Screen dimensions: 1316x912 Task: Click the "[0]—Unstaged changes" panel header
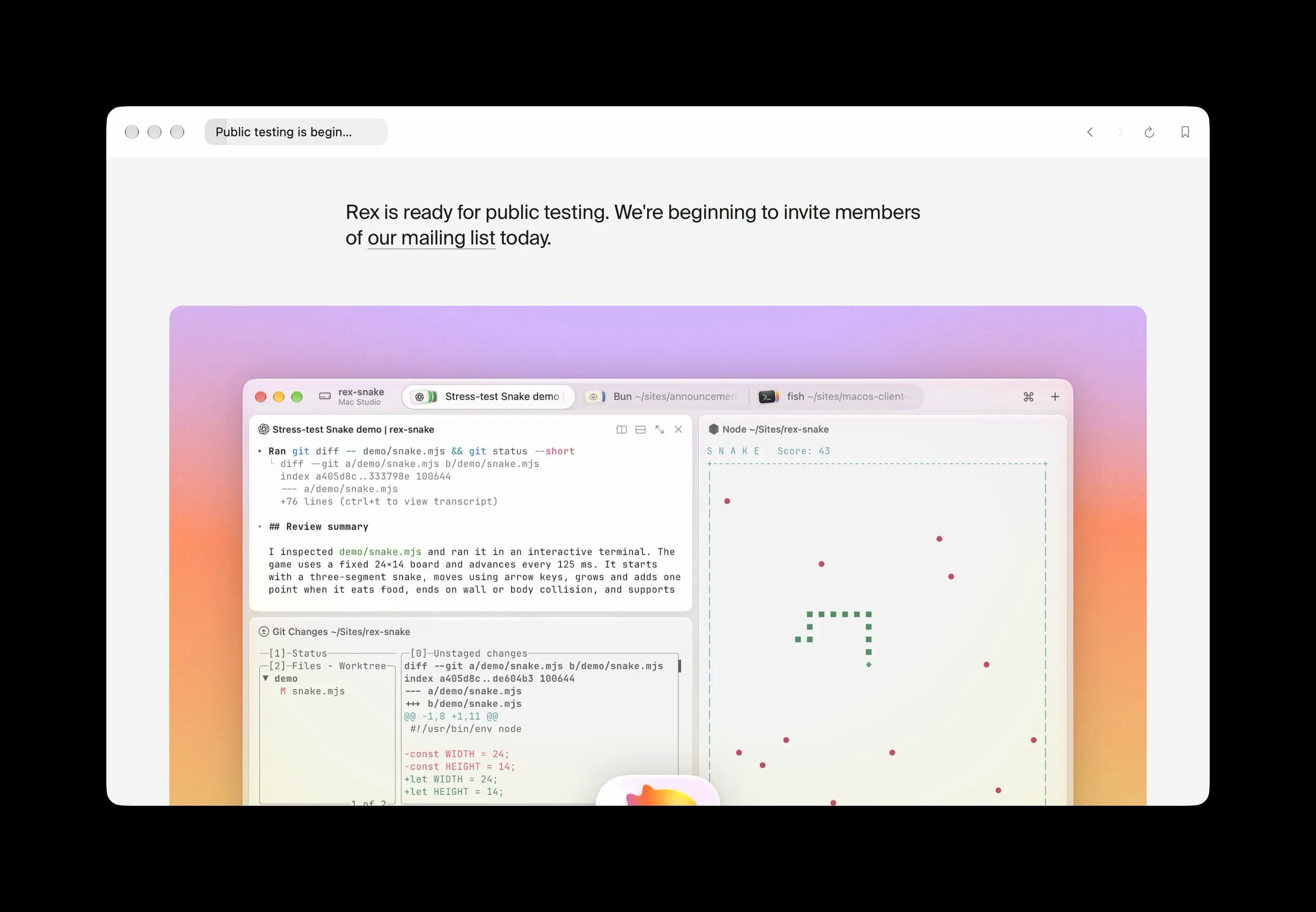point(469,653)
